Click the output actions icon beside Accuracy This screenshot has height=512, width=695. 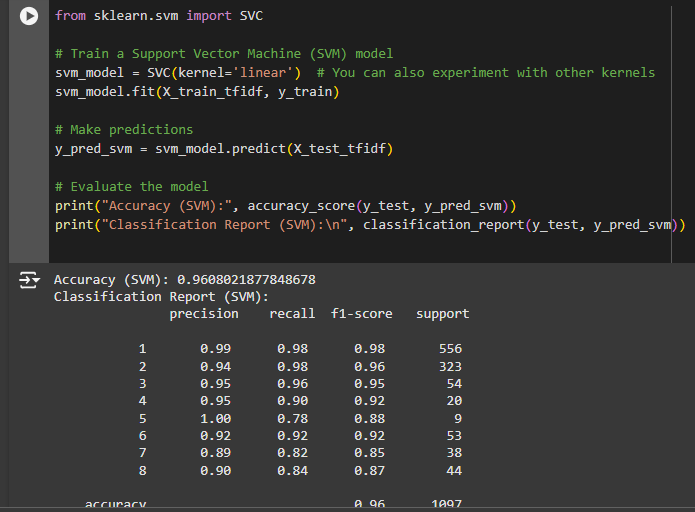29,281
